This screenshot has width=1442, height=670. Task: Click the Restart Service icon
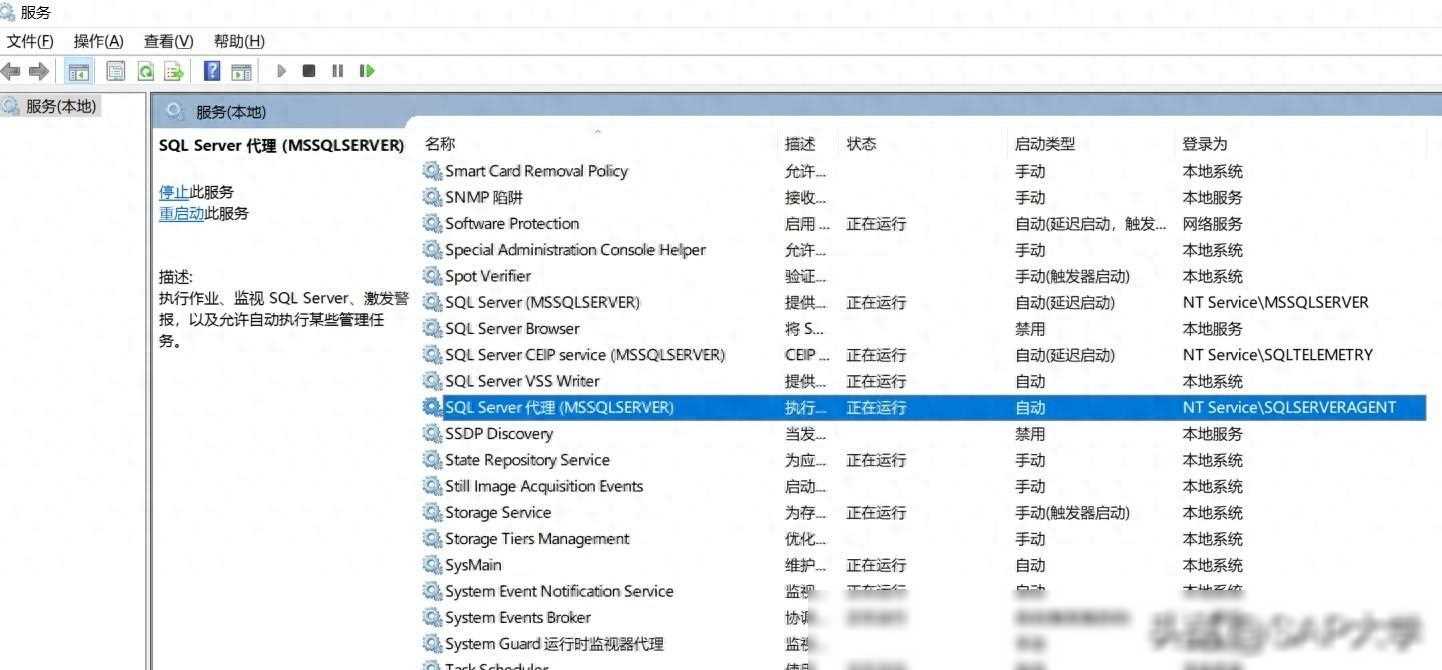[367, 71]
